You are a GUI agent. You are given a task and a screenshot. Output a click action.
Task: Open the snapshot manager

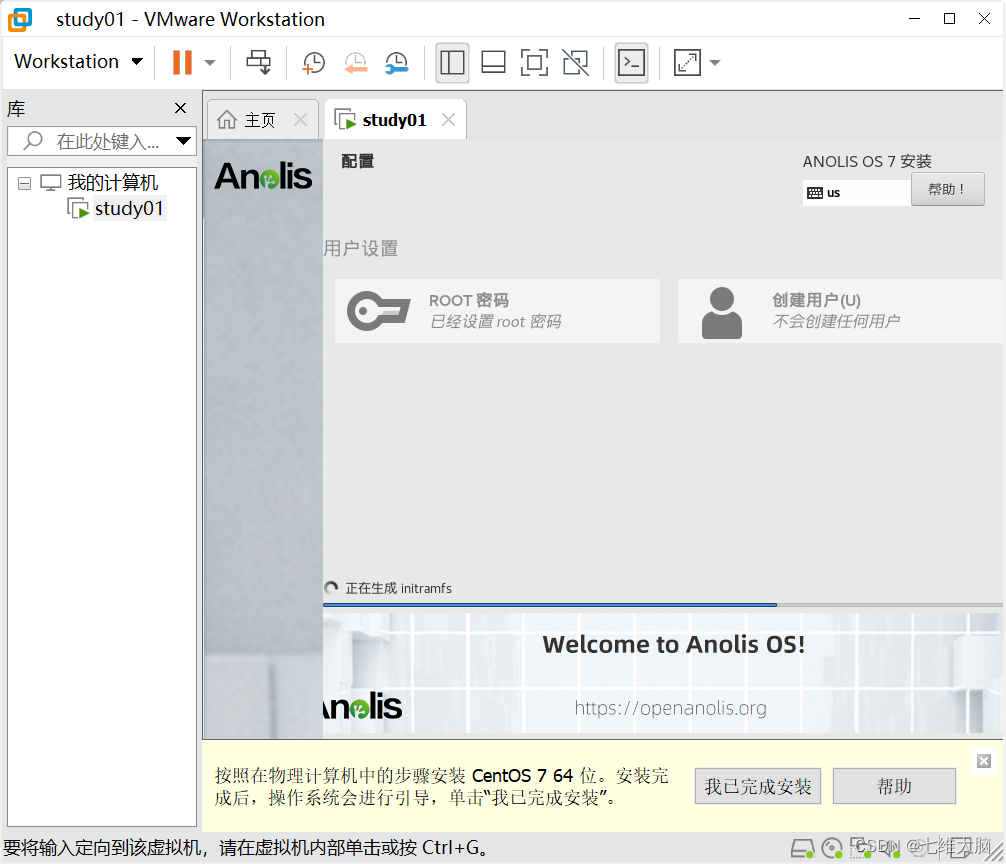397,62
